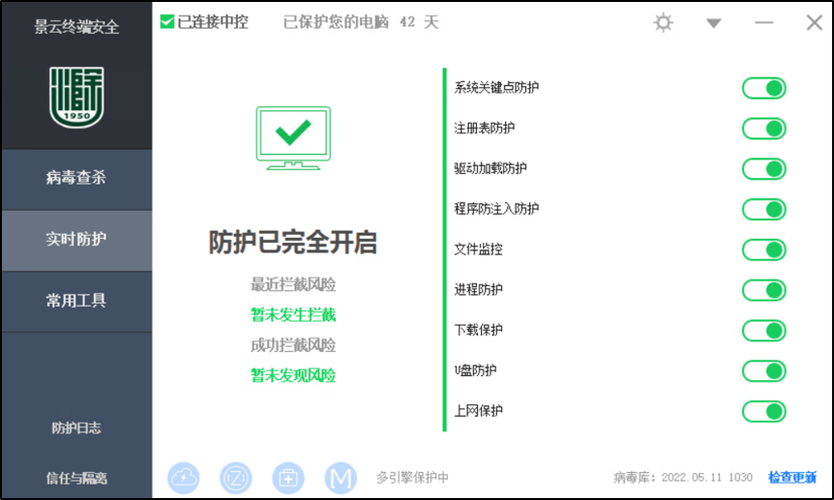Click the first-aid kit repair engine icon
This screenshot has height=500, width=834.
click(x=288, y=477)
